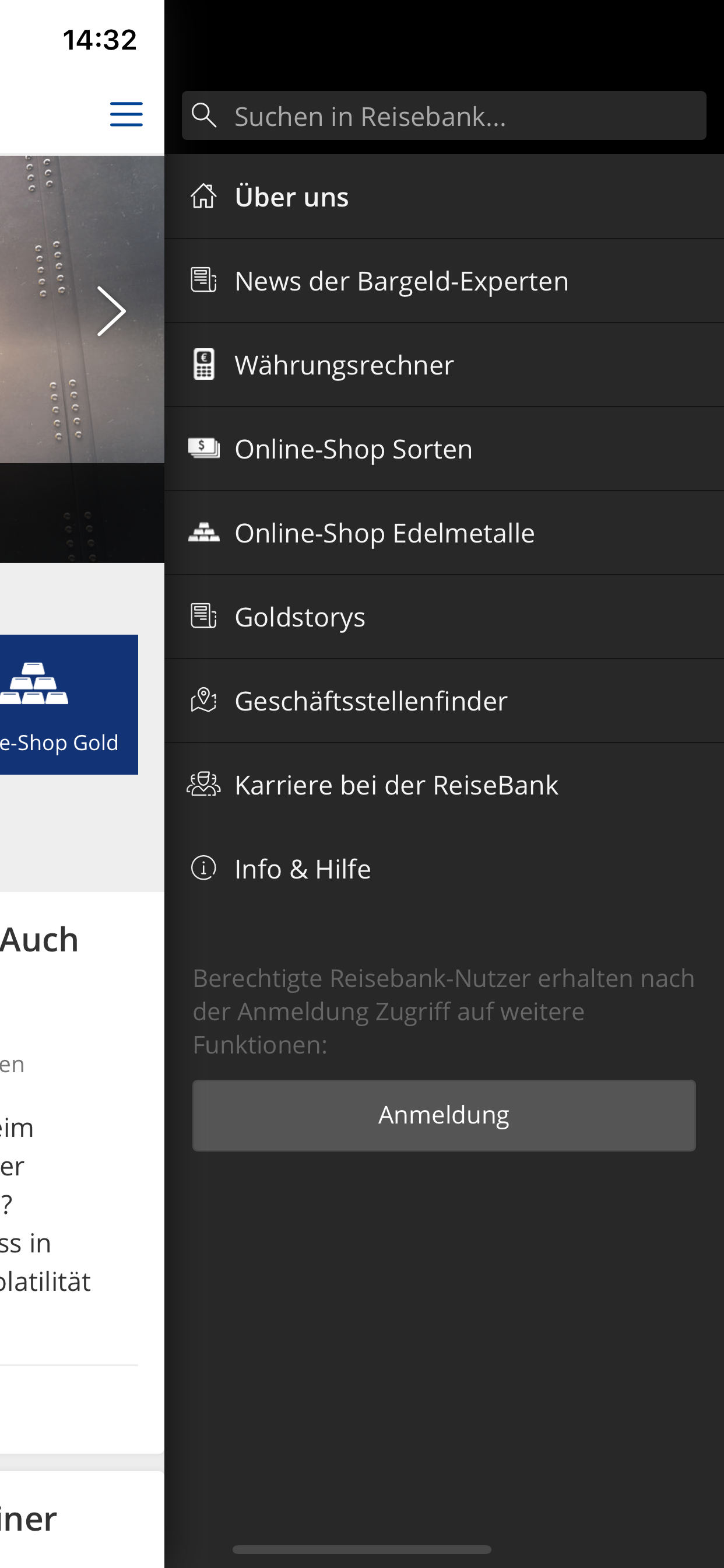Viewport: 724px width, 1568px height.
Task: Tap the newspaper icon for News der Bargeld-Experten
Action: pos(203,280)
